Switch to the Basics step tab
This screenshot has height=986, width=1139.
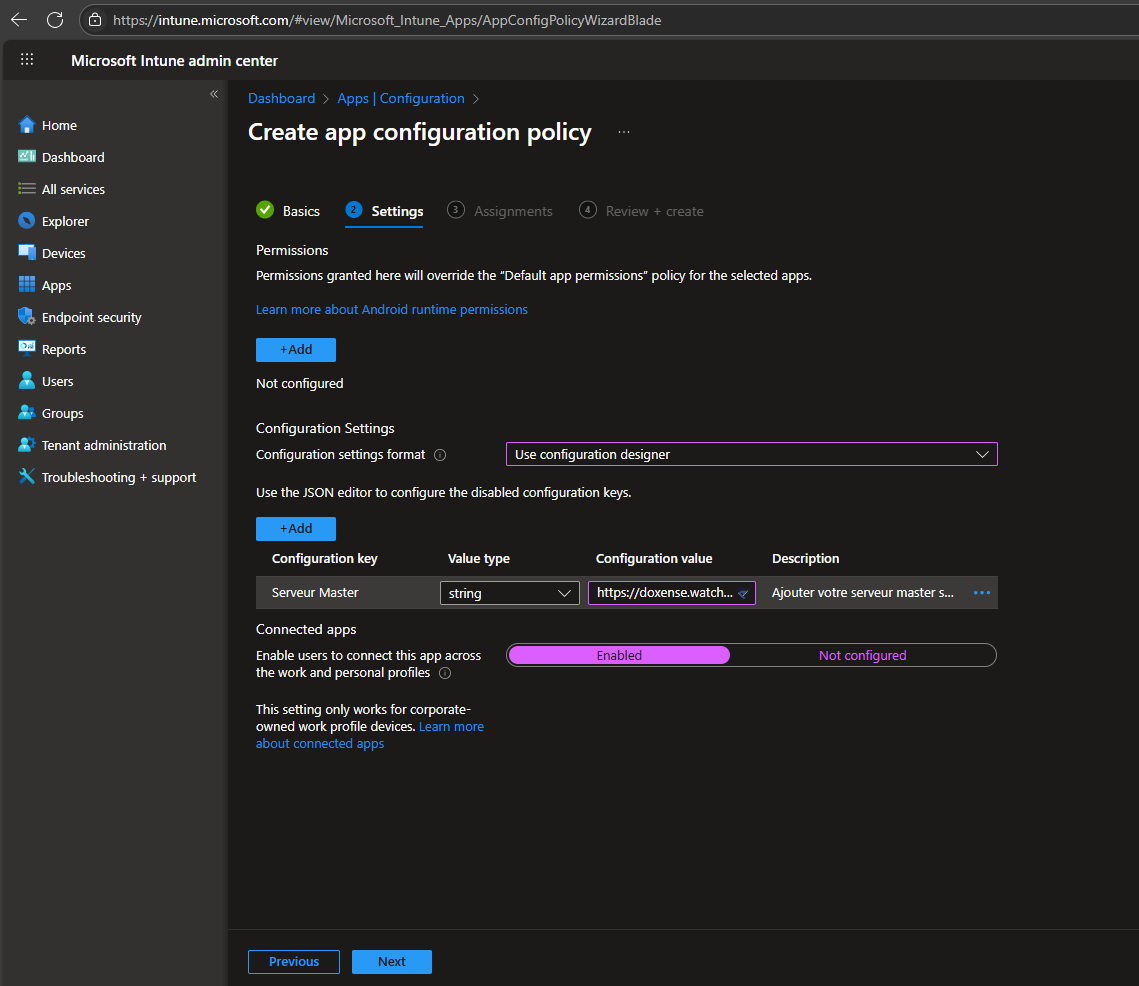[x=288, y=211]
